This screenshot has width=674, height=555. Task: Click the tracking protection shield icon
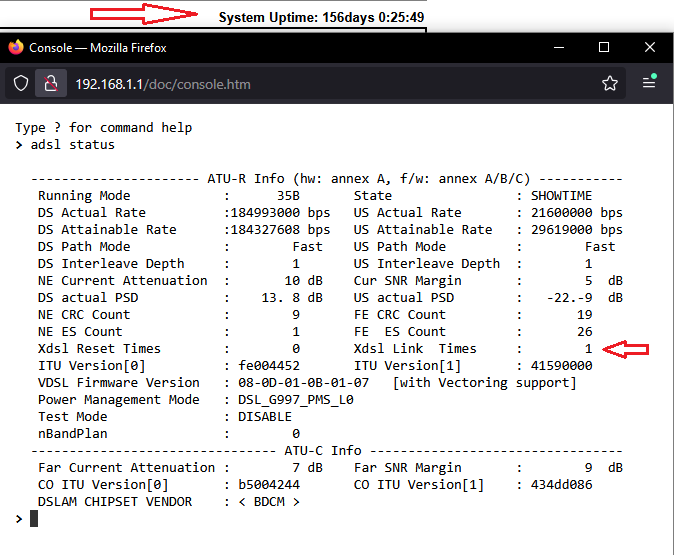click(21, 83)
